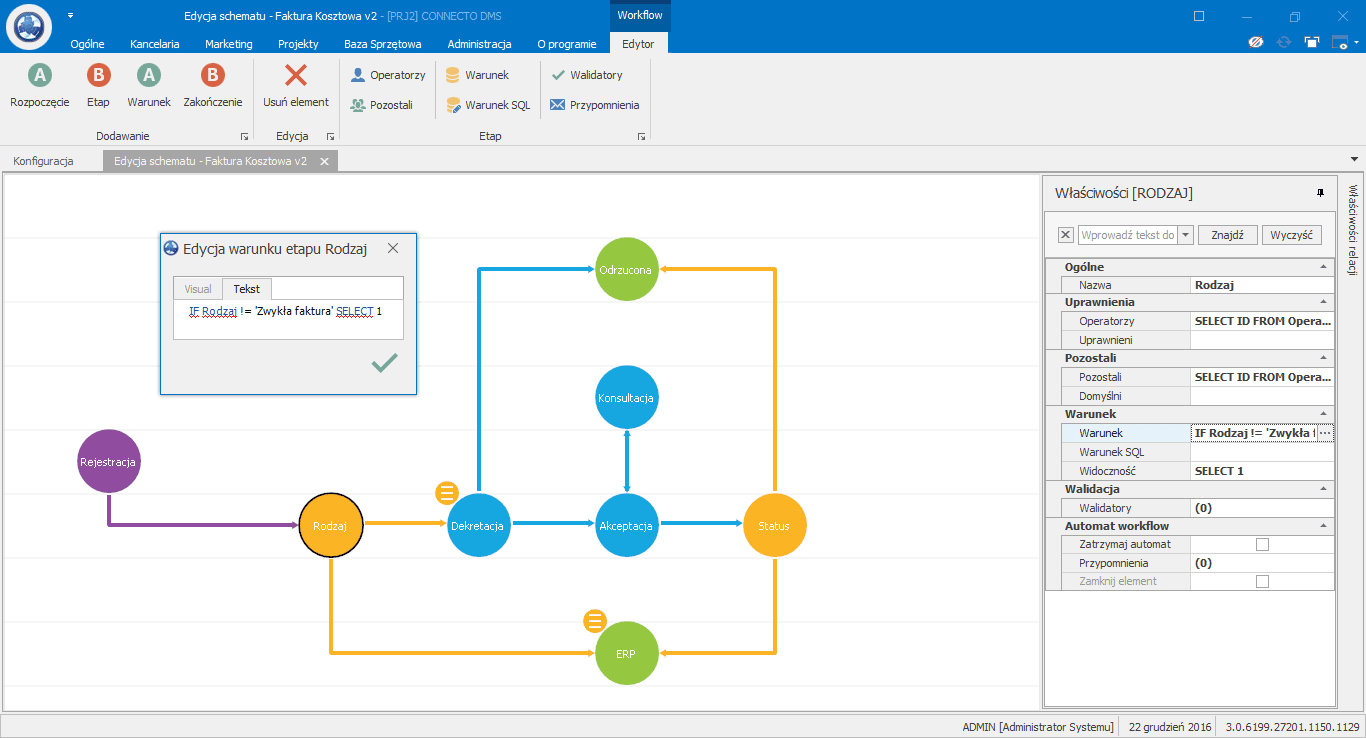Select the Akceptacja workflow node
Image resolution: width=1366 pixels, height=738 pixels.
(x=626, y=525)
